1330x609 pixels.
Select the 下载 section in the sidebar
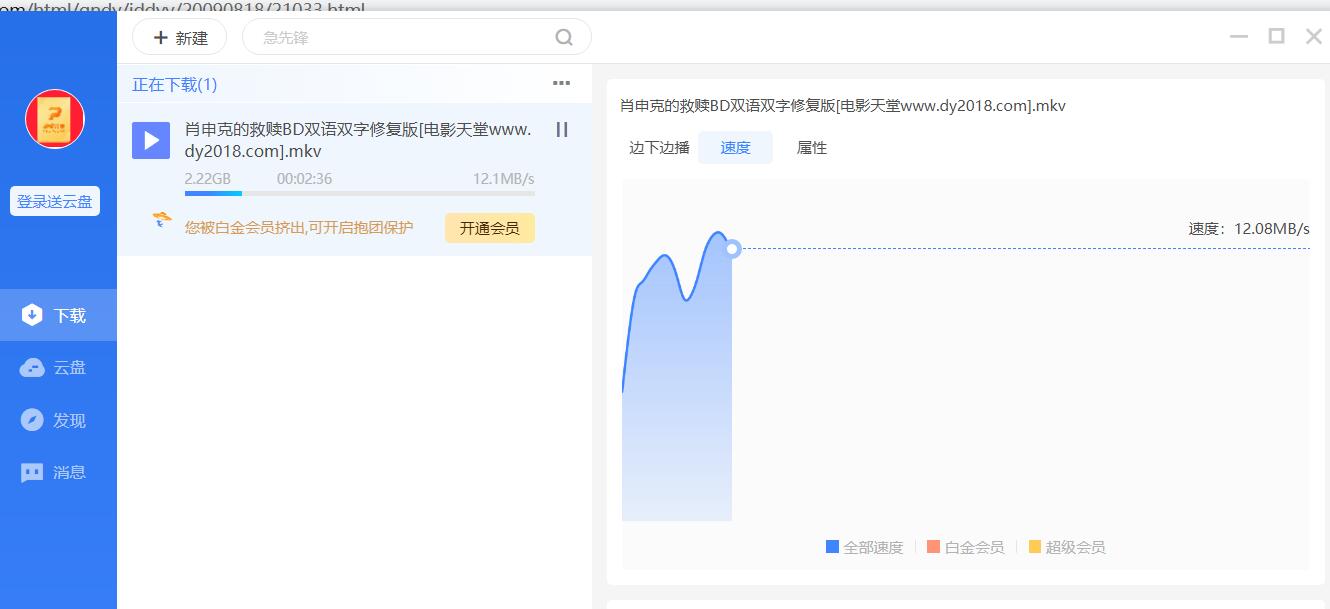pos(57,312)
